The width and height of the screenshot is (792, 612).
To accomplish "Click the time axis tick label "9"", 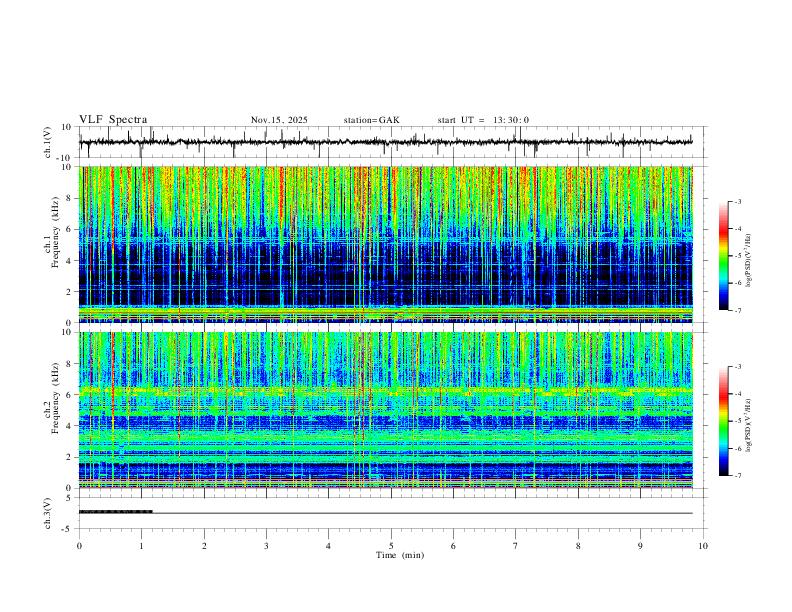I will (x=640, y=546).
